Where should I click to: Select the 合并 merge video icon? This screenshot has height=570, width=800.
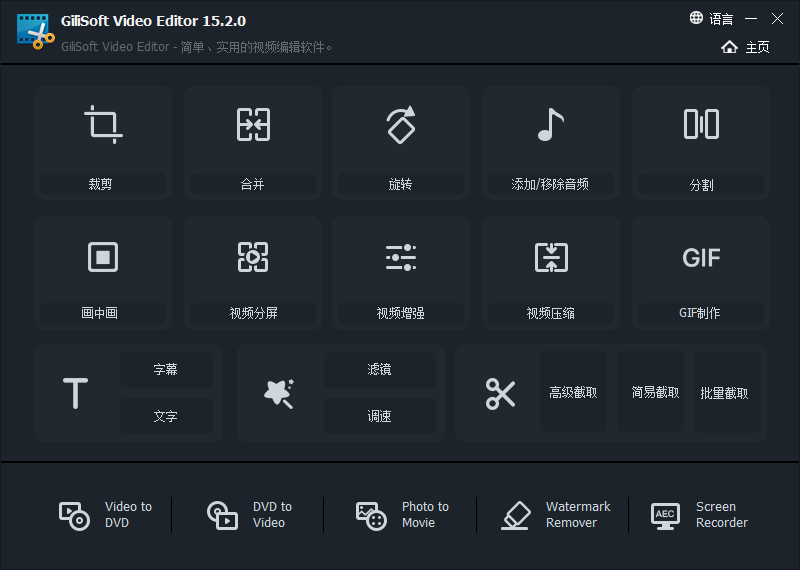(252, 125)
